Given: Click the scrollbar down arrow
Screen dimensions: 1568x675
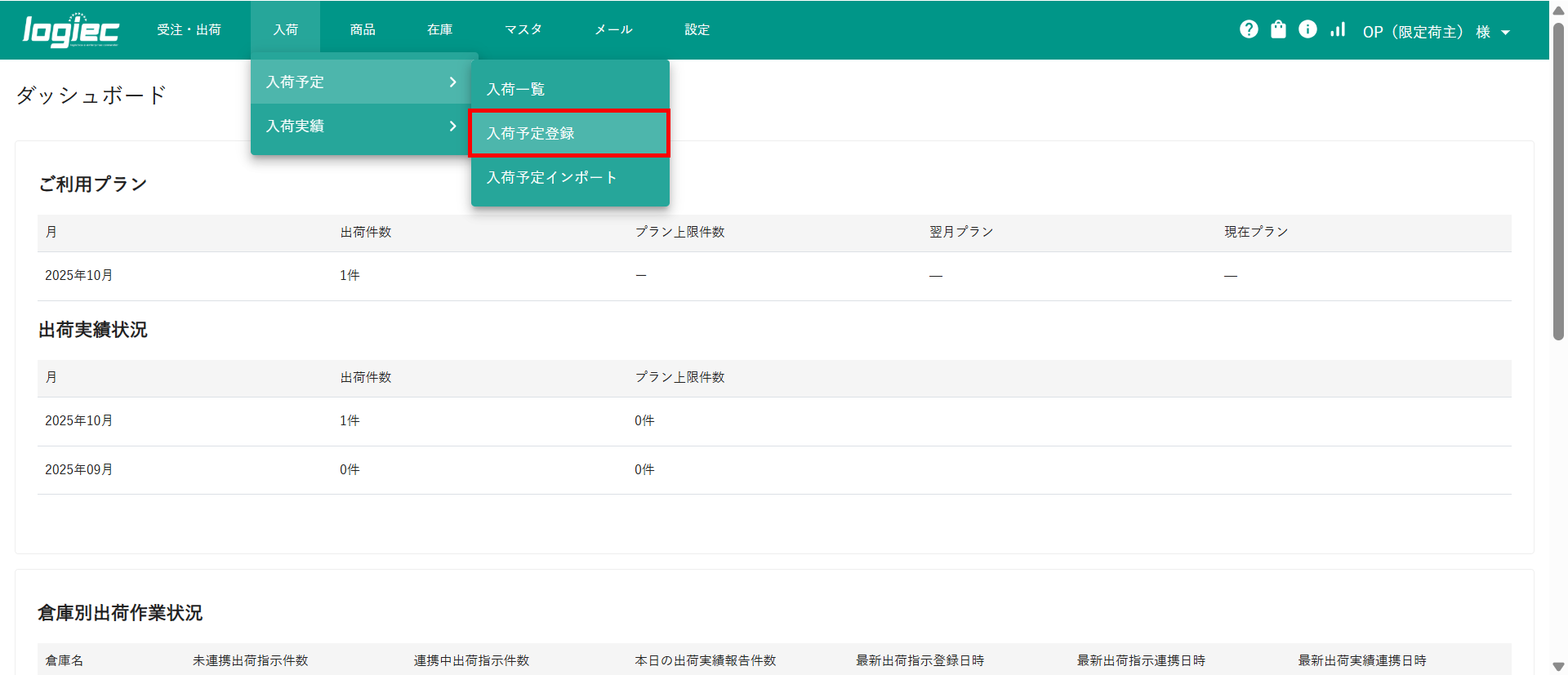Looking at the screenshot, I should point(1558,666).
